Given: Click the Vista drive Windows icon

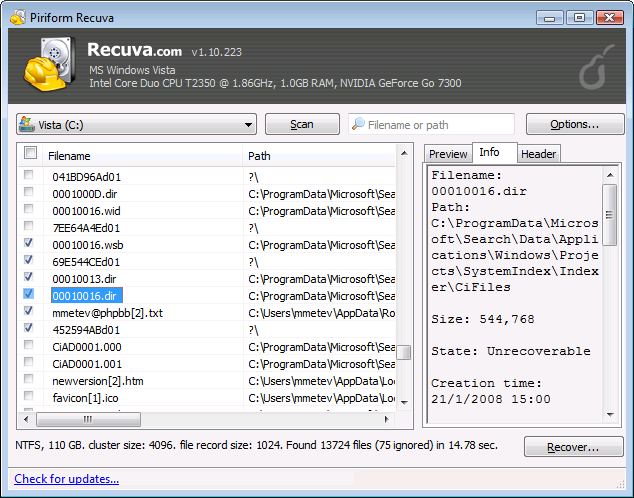Looking at the screenshot, I should (x=27, y=124).
